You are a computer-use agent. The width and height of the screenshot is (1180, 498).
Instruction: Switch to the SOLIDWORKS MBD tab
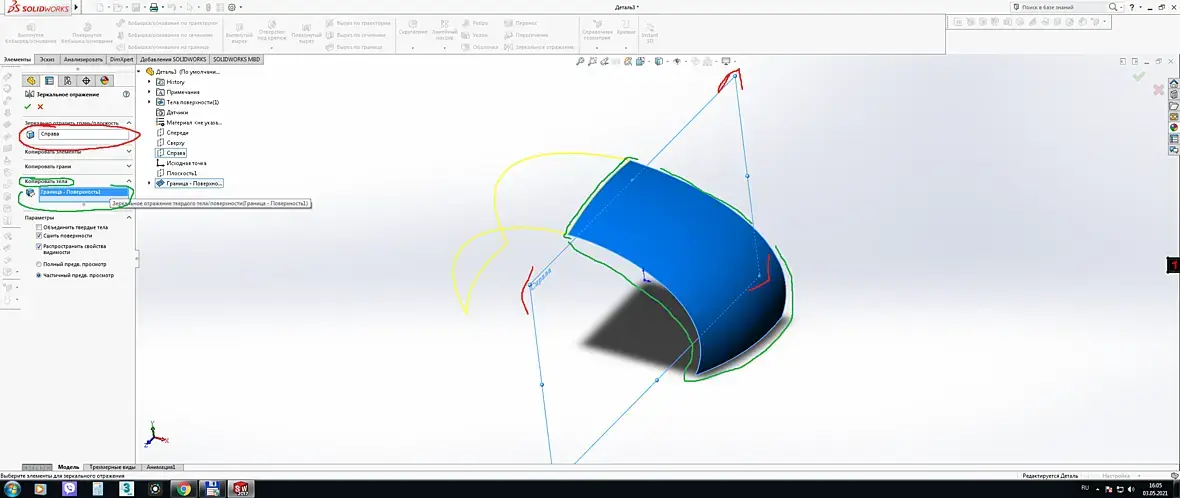click(x=236, y=59)
